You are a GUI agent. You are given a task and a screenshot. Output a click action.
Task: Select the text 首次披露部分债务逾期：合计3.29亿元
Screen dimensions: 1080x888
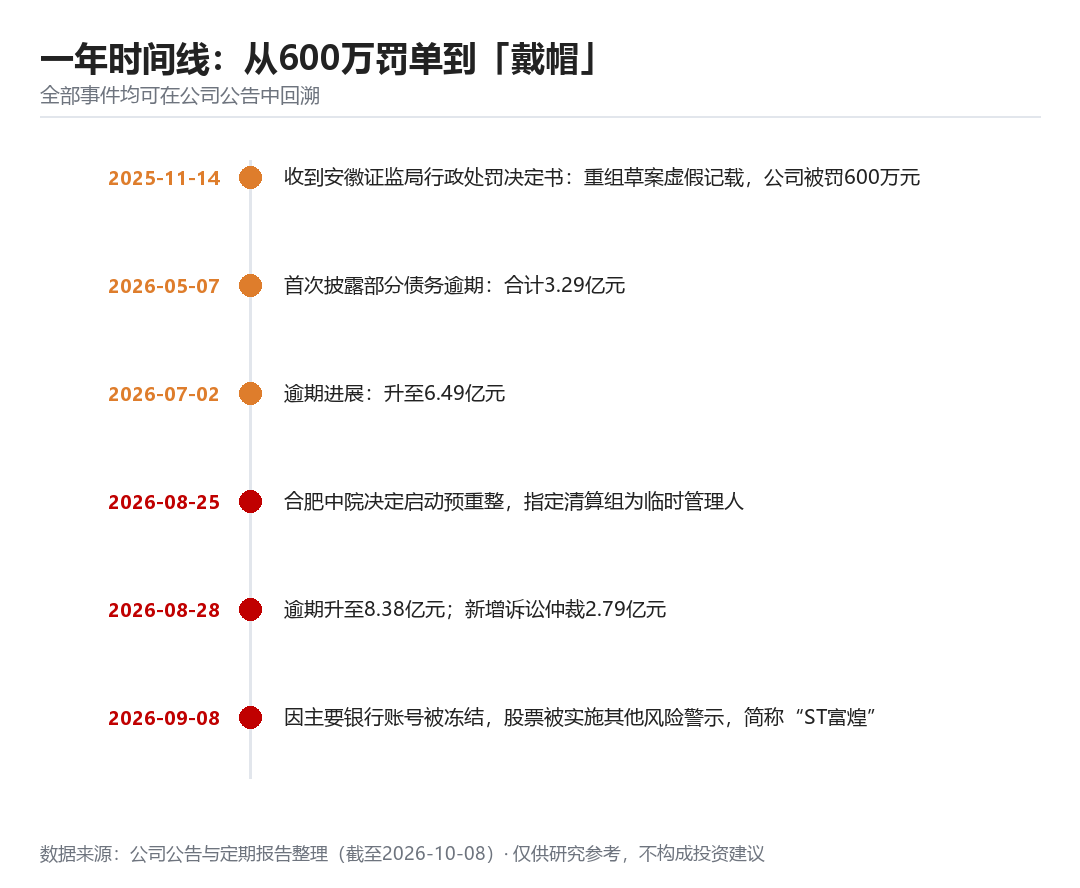tap(455, 286)
